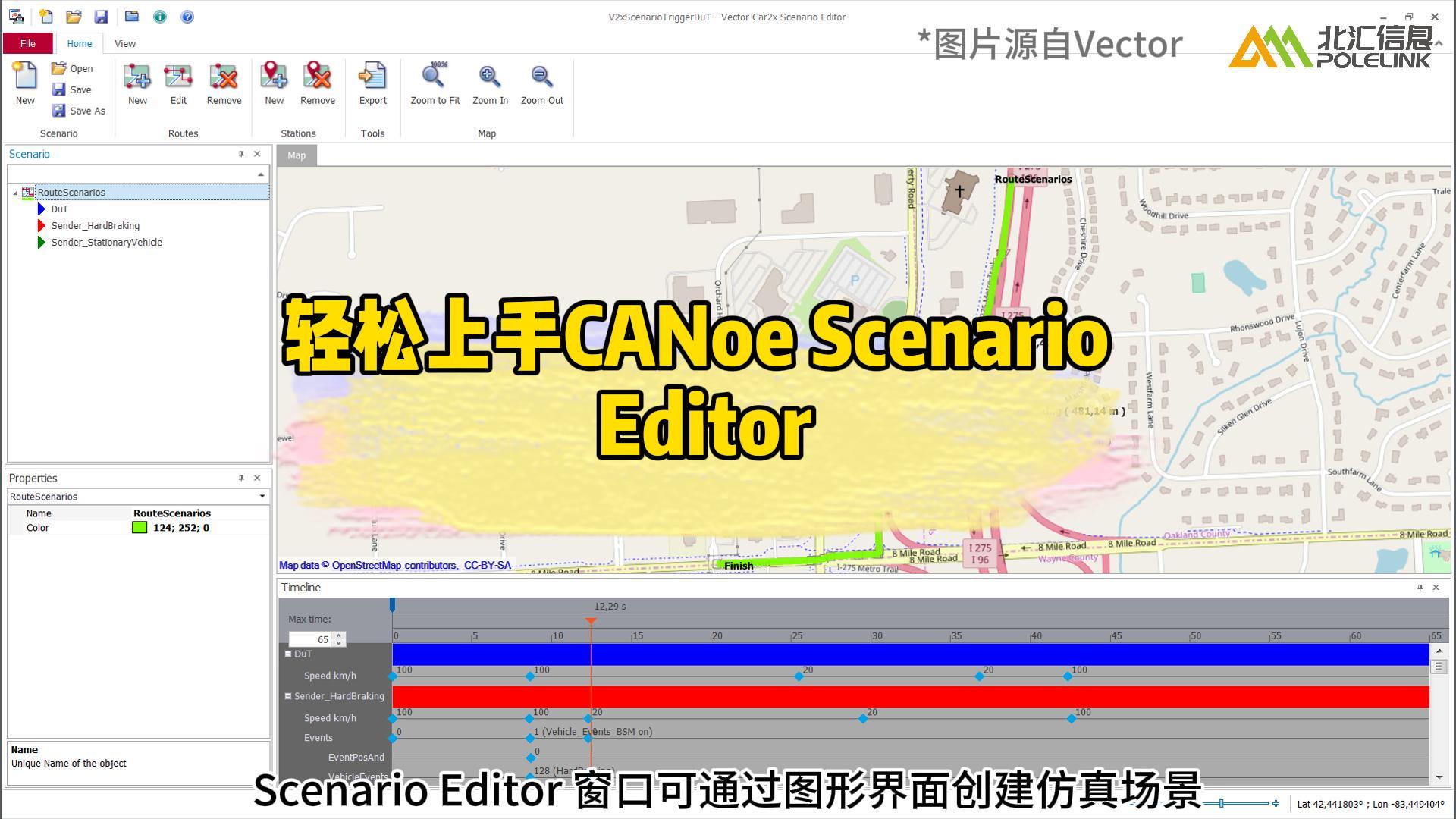Click the red Sender_HardBraking timeline bar

911,697
